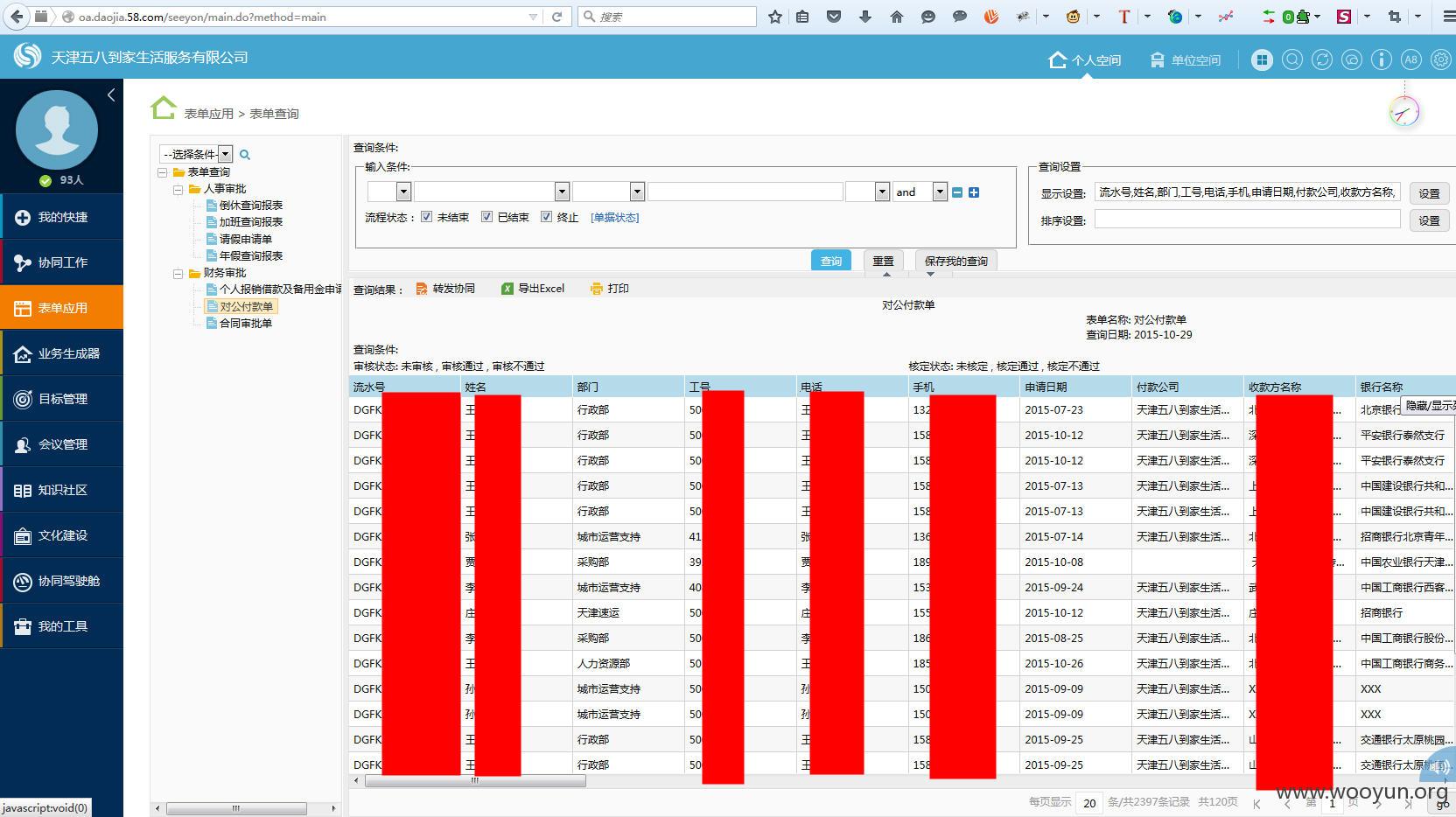
Task: Select 加班查询报表 tree item
Action: click(244, 222)
